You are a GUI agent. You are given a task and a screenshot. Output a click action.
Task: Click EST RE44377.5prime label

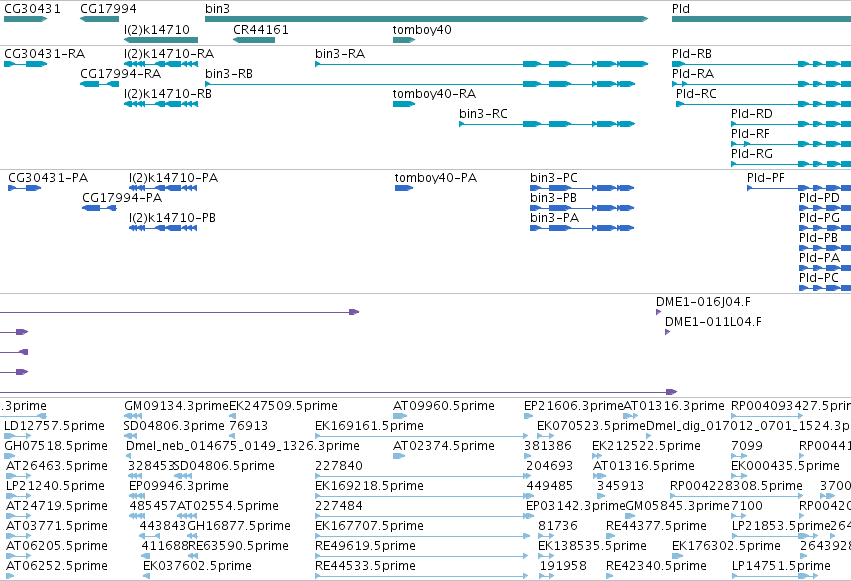click(x=656, y=527)
